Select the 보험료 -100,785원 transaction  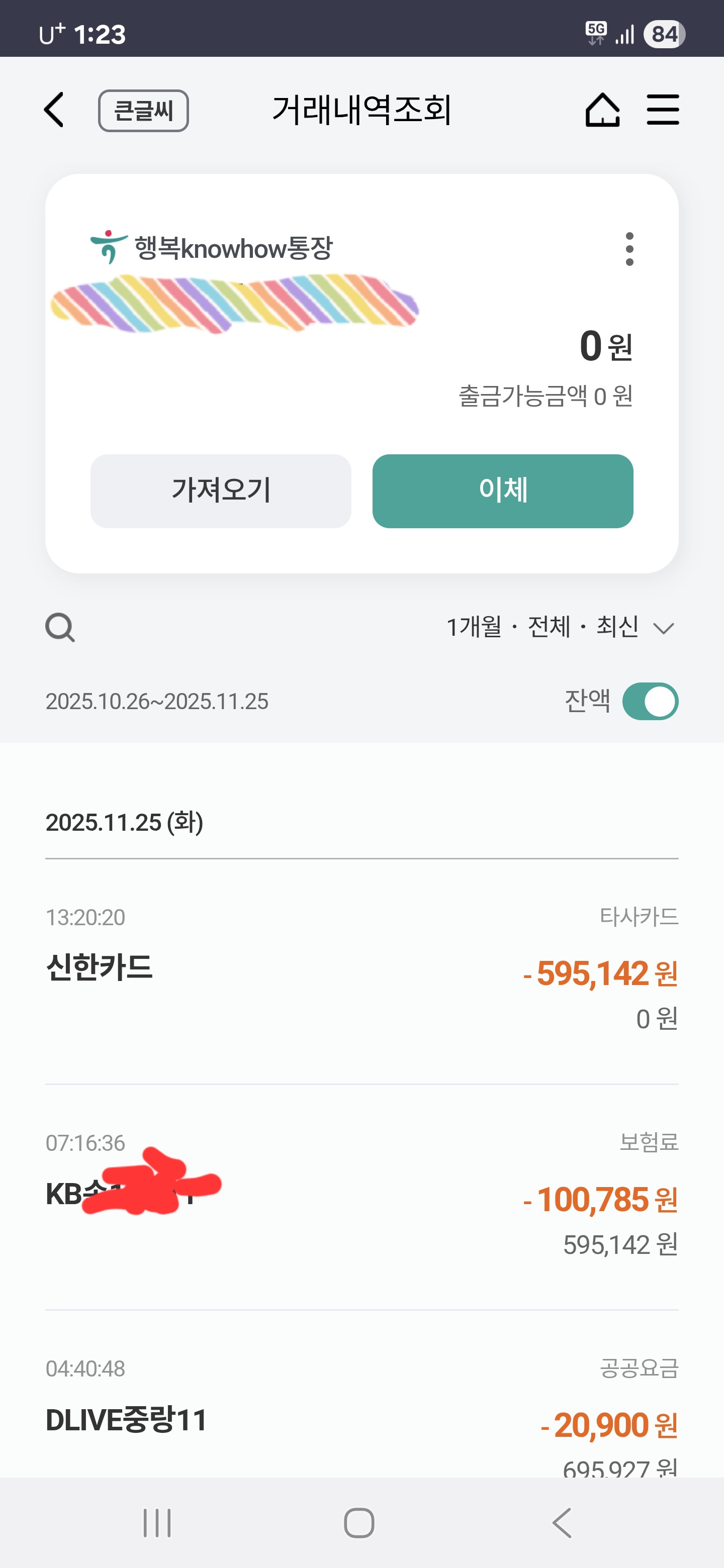pos(361,1197)
